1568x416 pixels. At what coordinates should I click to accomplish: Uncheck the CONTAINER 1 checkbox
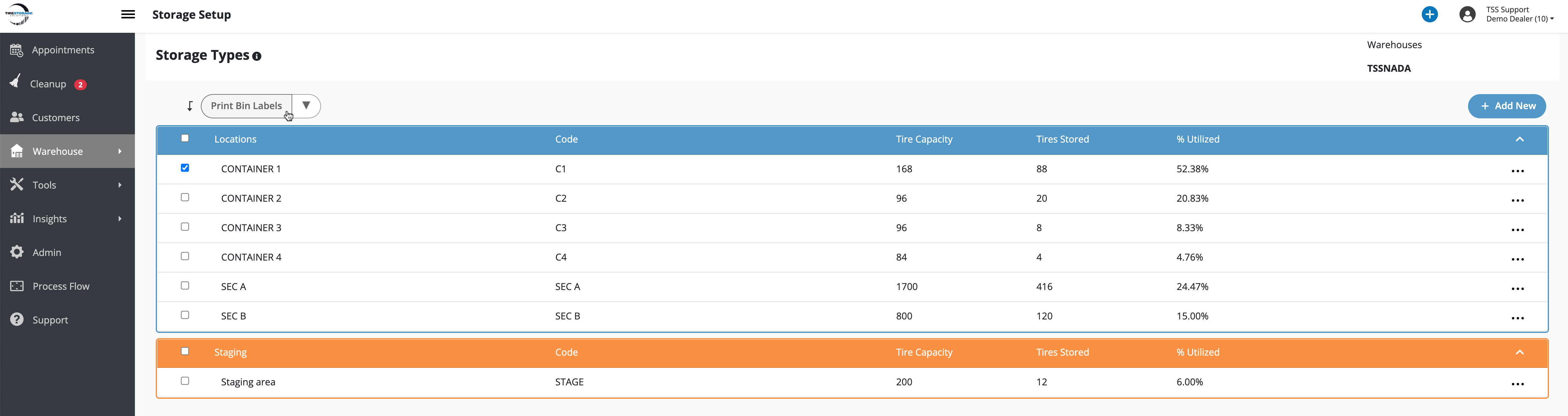coord(185,168)
